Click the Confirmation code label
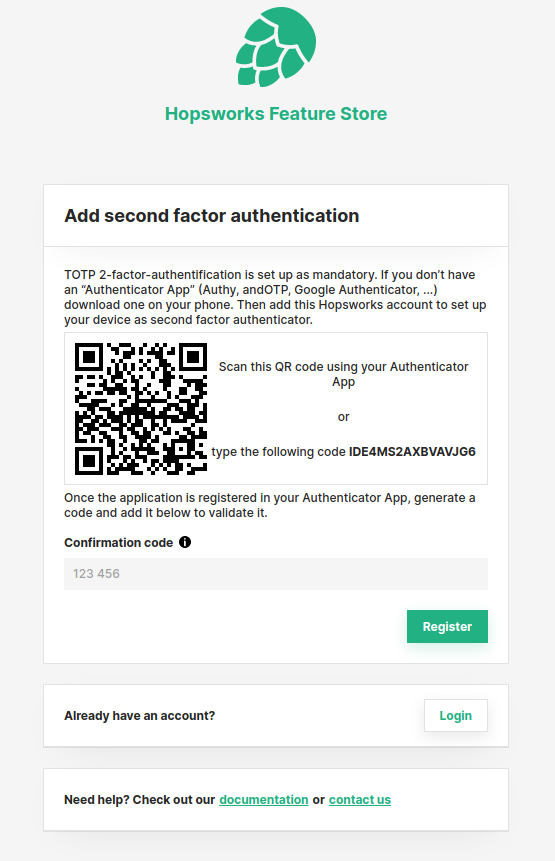 (119, 543)
